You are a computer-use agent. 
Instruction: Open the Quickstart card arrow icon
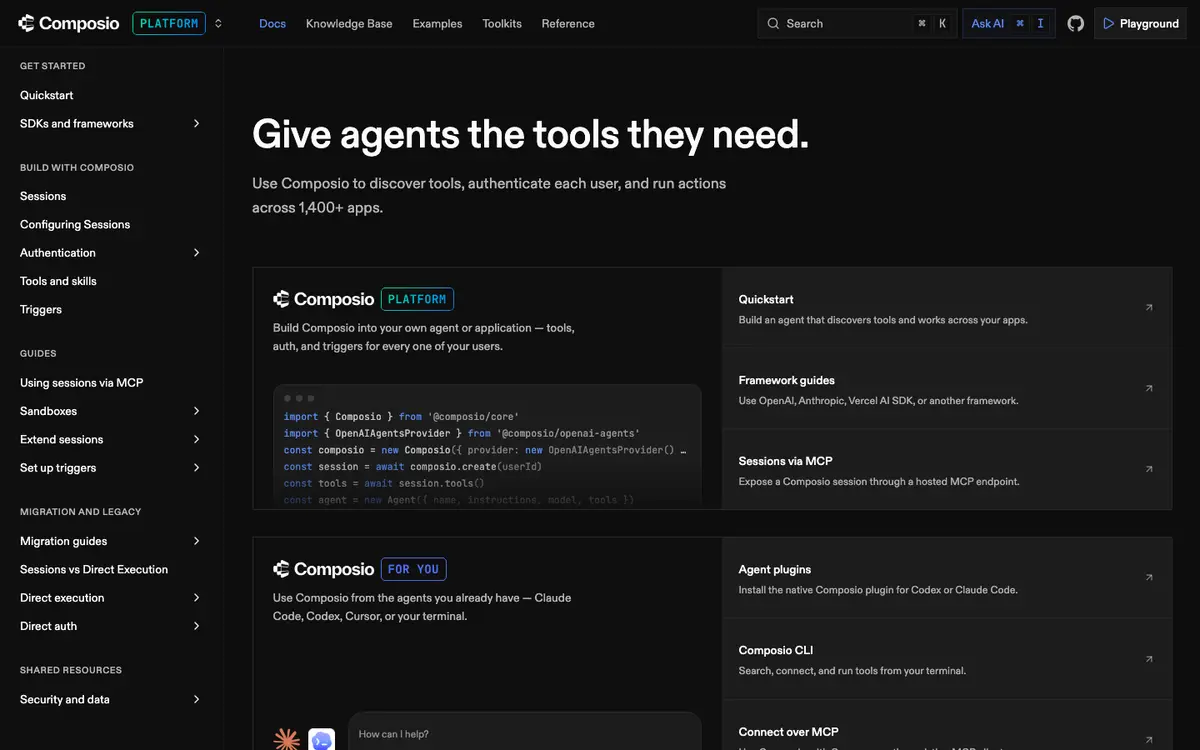[x=1149, y=308]
